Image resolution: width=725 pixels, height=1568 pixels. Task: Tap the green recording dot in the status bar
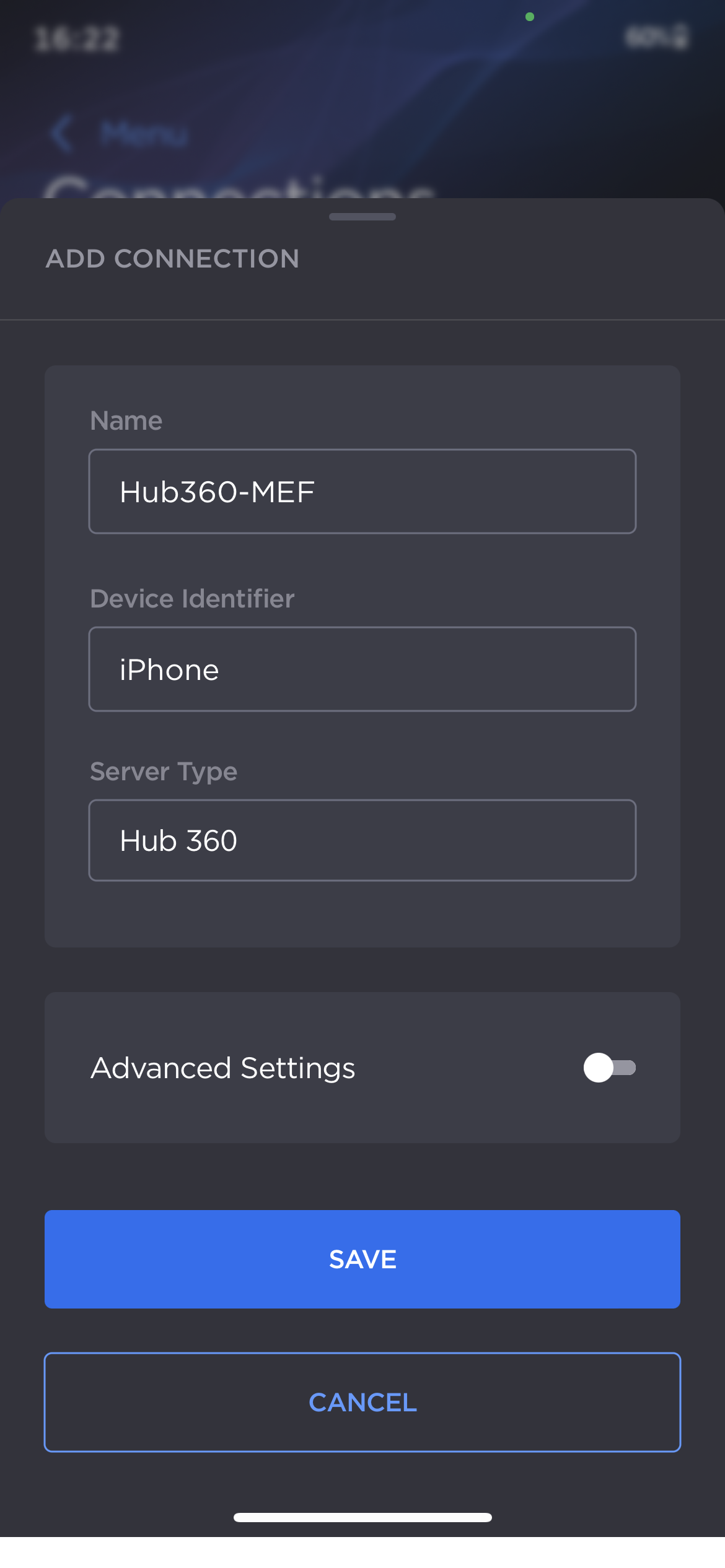point(530,17)
